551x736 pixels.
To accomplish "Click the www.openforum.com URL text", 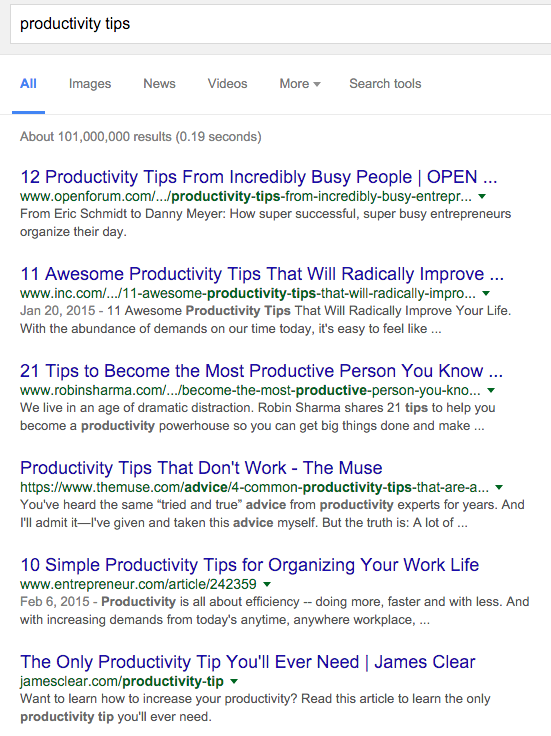I will point(246,196).
